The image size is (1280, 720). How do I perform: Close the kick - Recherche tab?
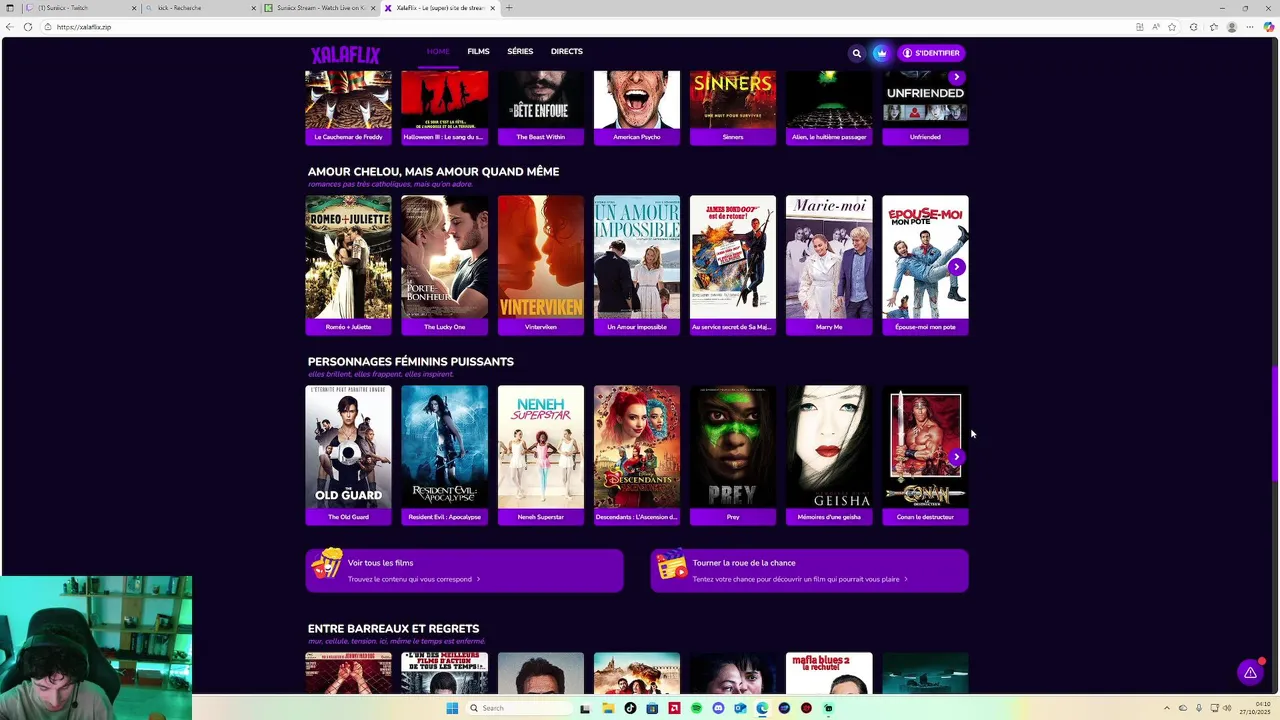tap(252, 8)
